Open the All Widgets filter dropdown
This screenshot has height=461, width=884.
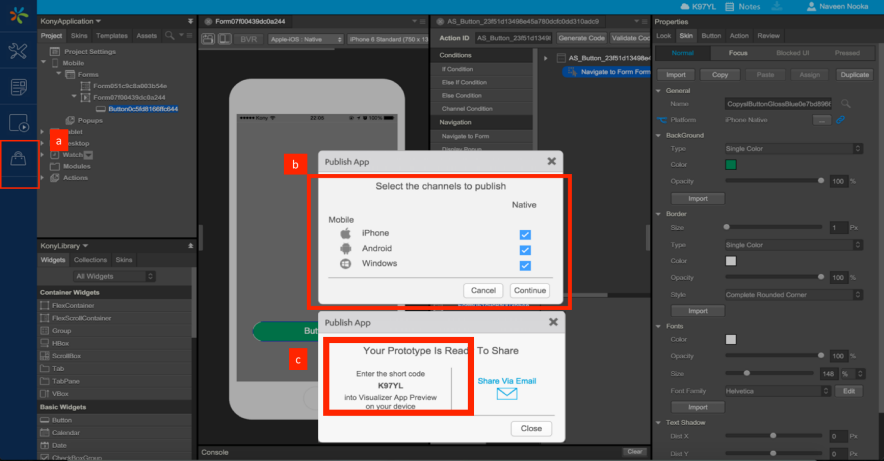(x=114, y=276)
